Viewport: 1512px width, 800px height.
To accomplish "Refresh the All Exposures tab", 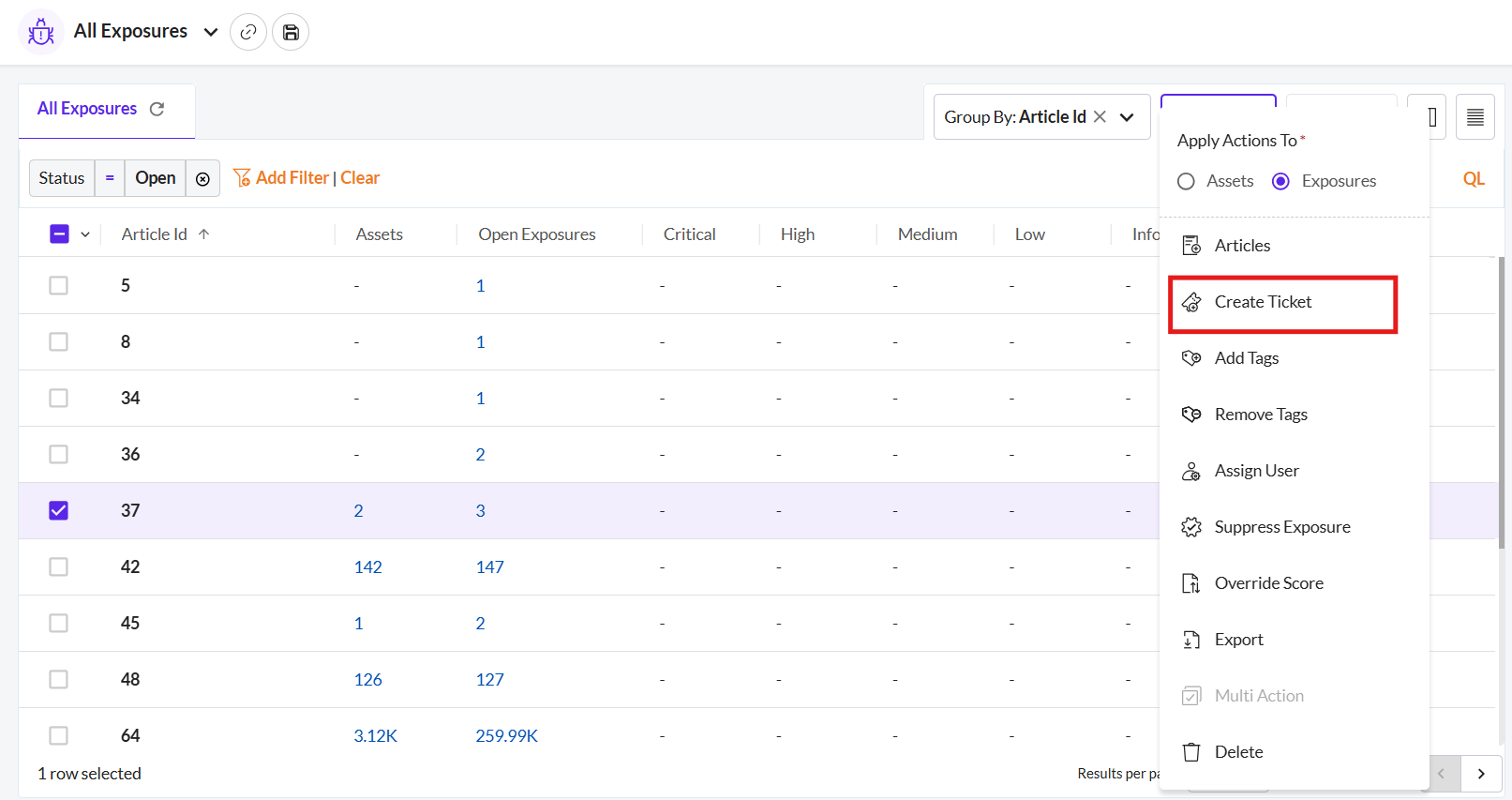I will tap(157, 109).
